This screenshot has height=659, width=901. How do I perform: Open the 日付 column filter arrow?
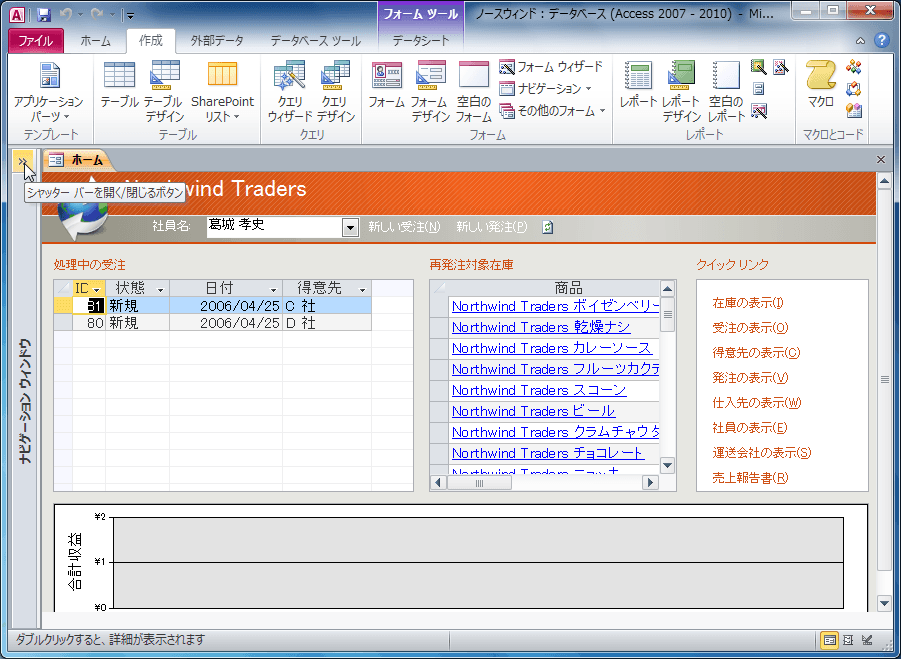click(x=274, y=290)
